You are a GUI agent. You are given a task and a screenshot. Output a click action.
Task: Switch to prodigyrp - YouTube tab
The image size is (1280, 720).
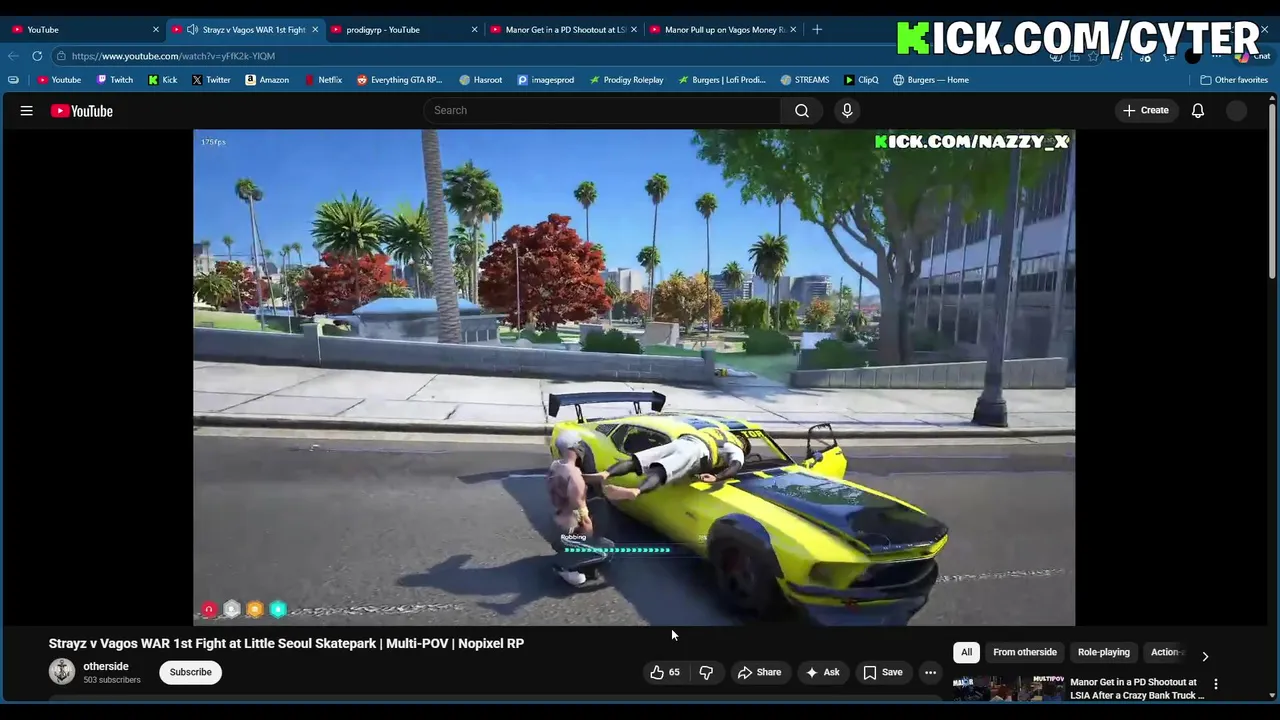402,29
